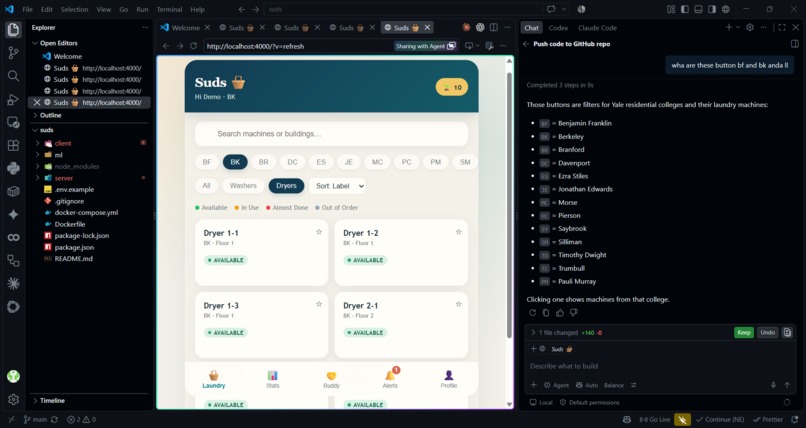
Task: View changed files icon next to Undo
Action: point(787,332)
